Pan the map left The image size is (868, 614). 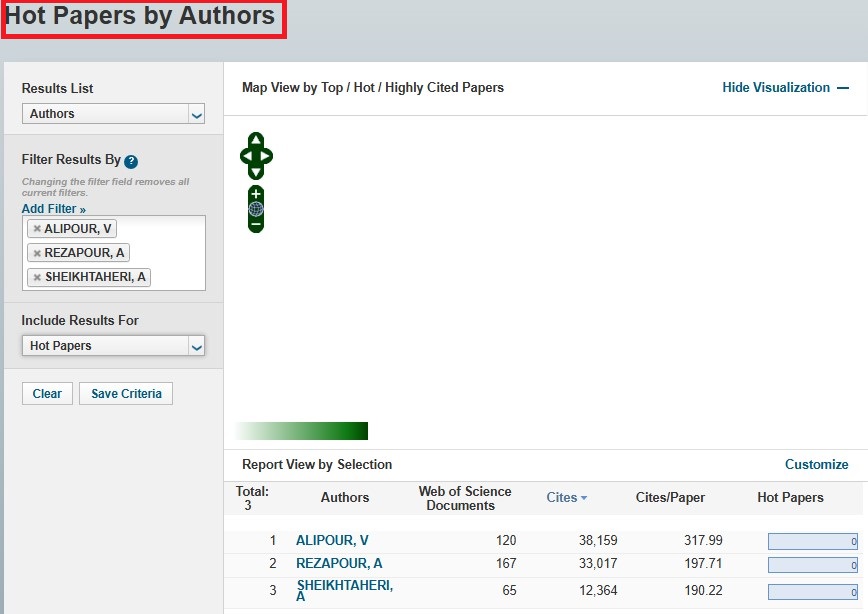click(x=246, y=156)
